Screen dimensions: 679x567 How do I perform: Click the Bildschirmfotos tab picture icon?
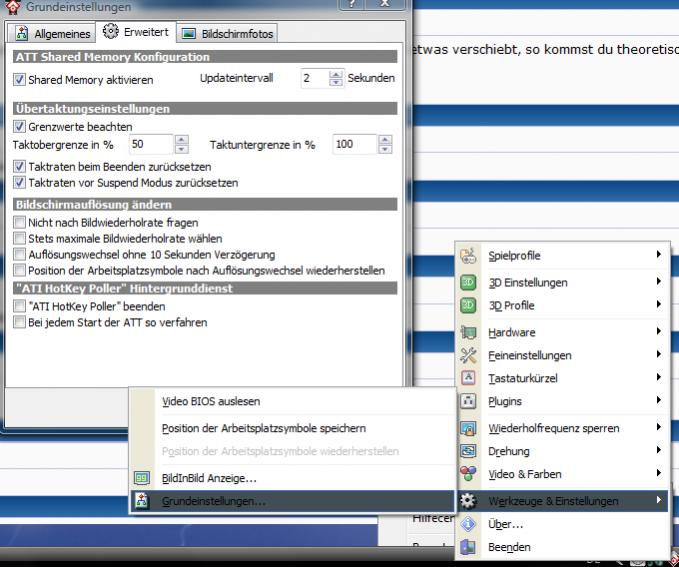188,33
